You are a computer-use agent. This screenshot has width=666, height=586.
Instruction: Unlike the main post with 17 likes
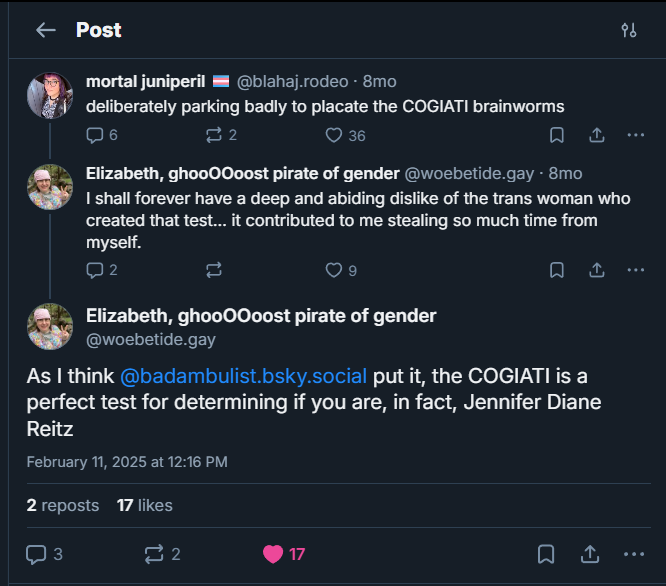(x=273, y=554)
